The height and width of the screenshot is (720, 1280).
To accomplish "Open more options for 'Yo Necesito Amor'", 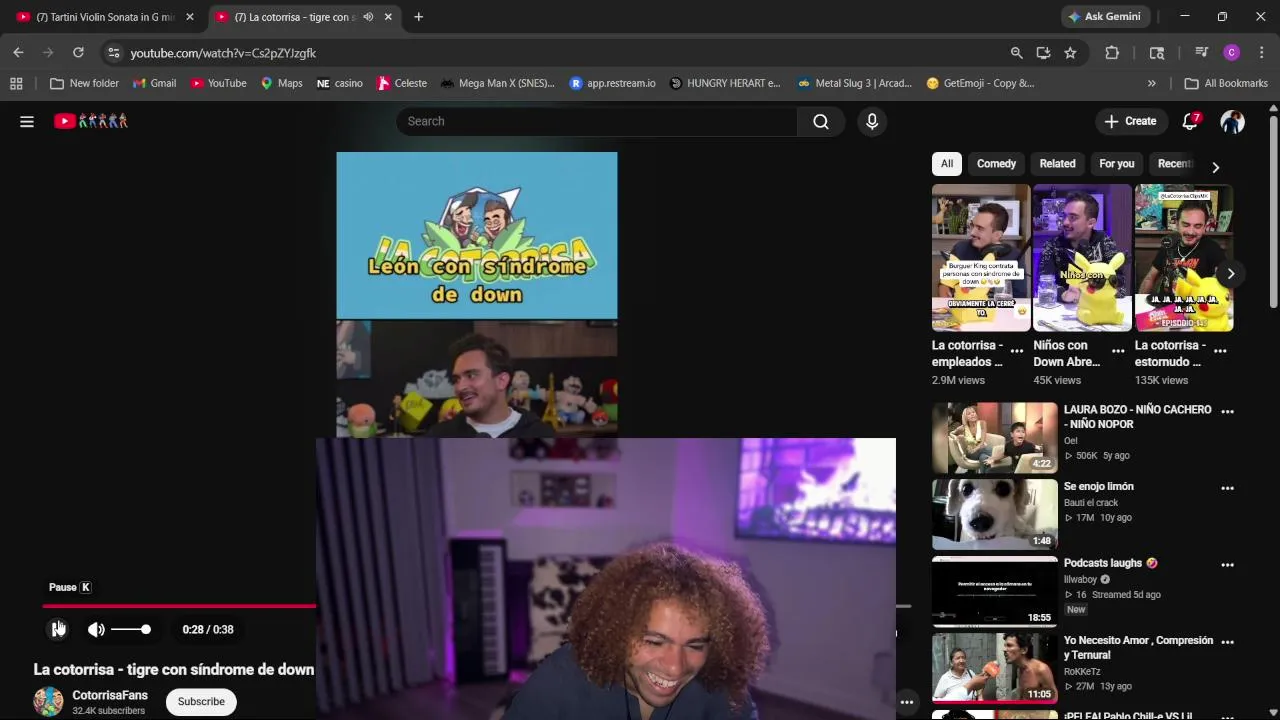I will click(1227, 642).
